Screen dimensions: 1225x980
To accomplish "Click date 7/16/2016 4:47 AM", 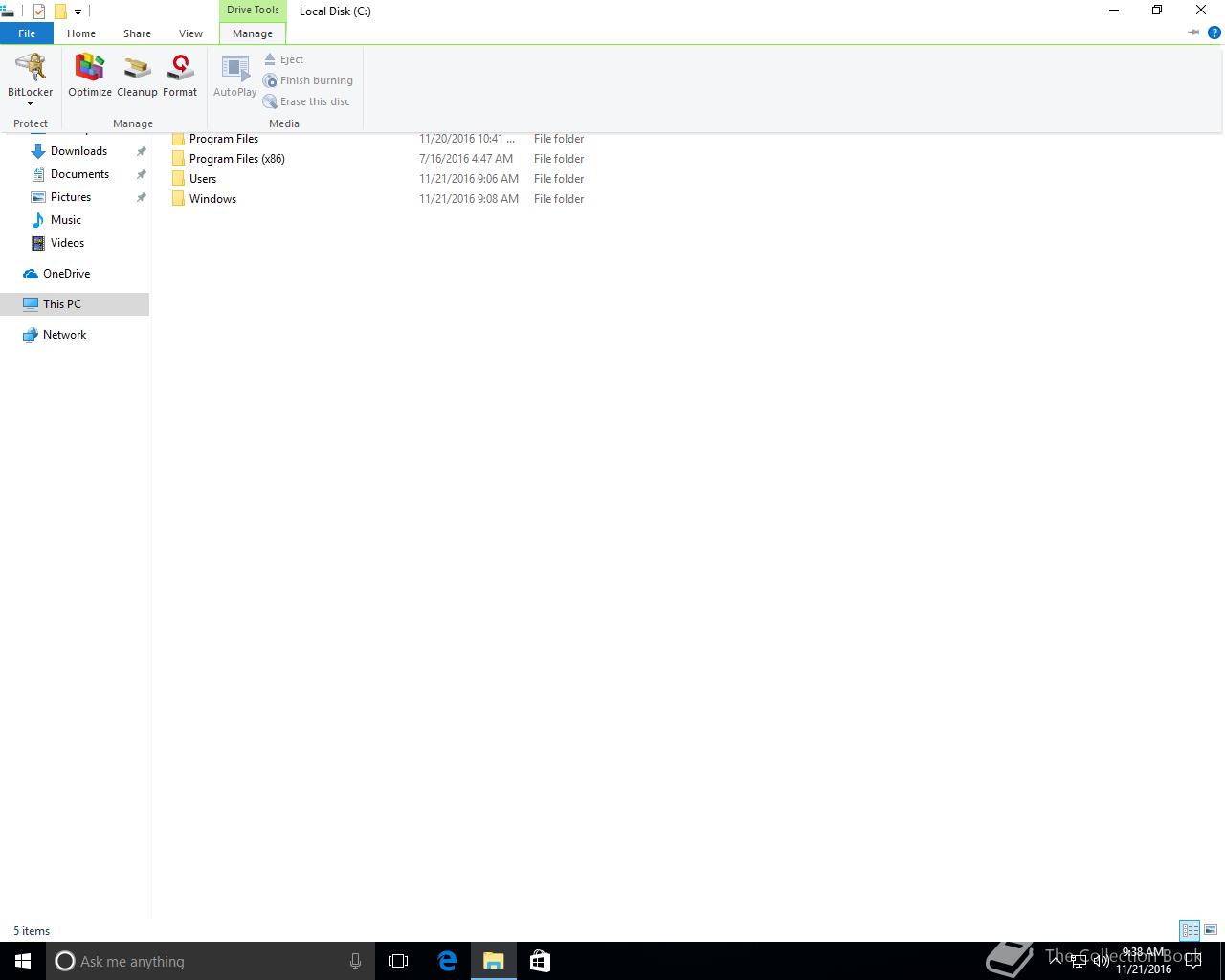I will click(466, 159).
